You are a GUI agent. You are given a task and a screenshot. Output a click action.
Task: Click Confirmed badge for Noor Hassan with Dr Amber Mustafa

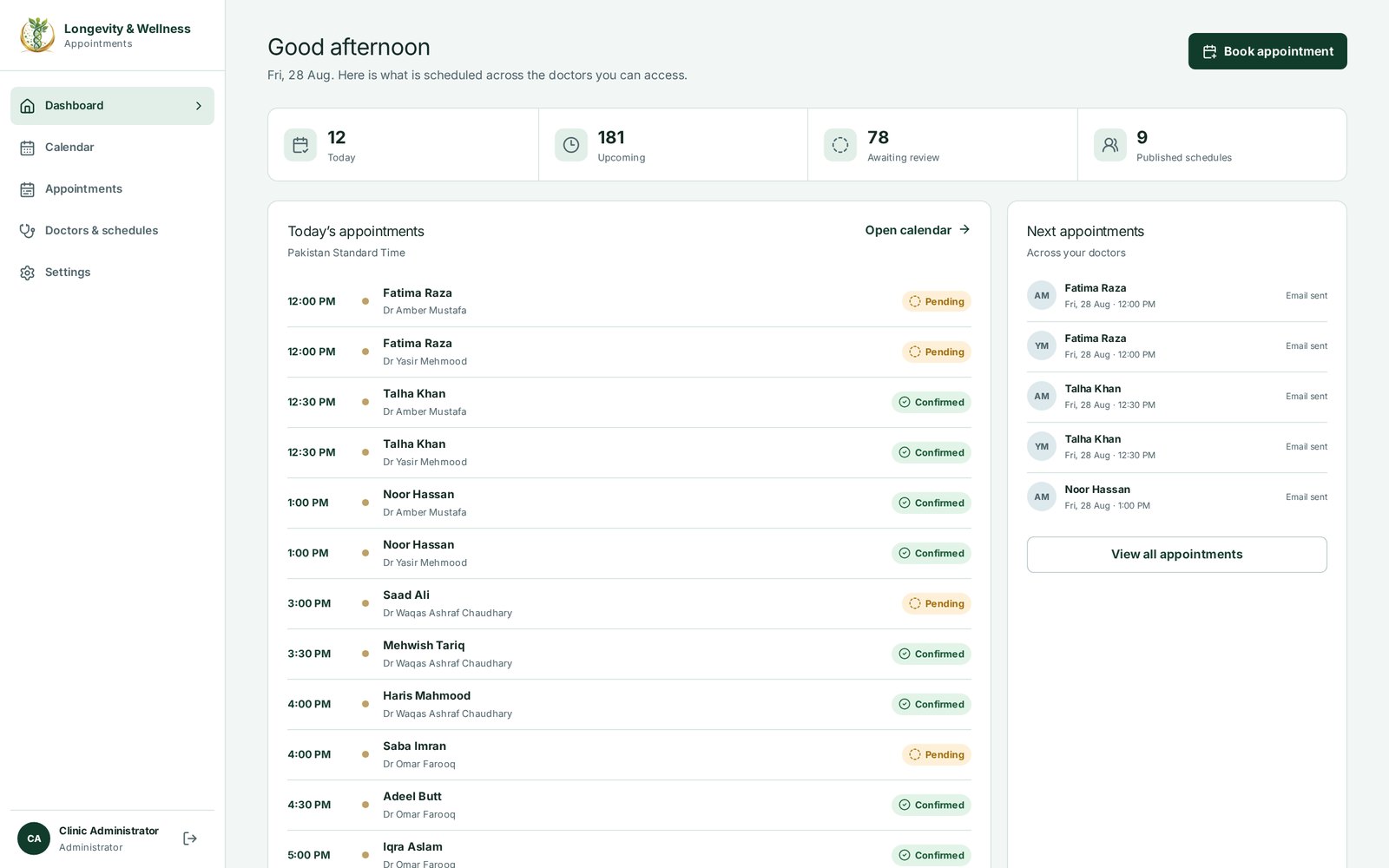[x=931, y=503]
